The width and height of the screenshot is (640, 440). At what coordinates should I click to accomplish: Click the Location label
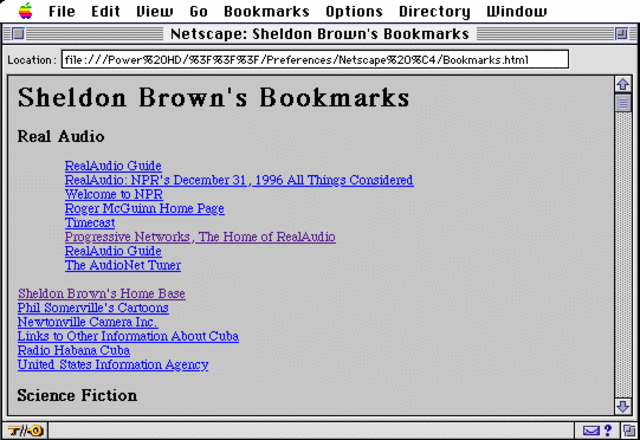click(31, 60)
